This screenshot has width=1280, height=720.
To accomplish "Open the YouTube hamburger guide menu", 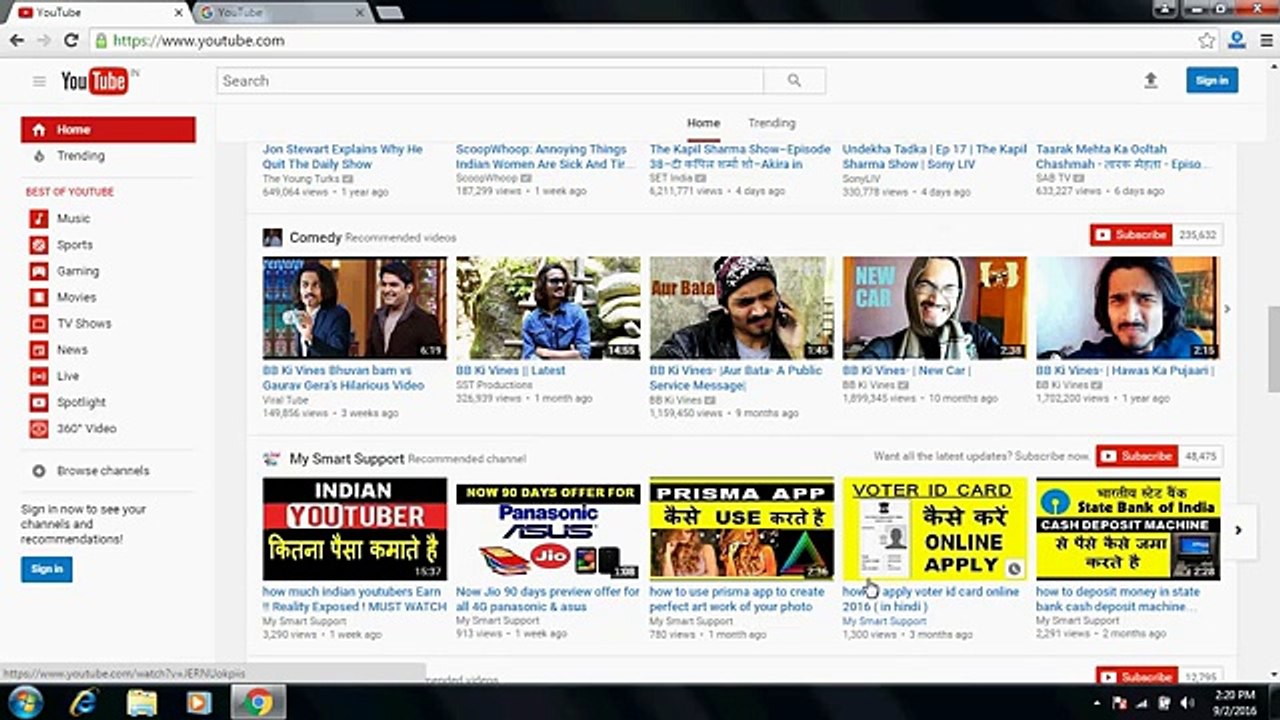I will coord(39,81).
